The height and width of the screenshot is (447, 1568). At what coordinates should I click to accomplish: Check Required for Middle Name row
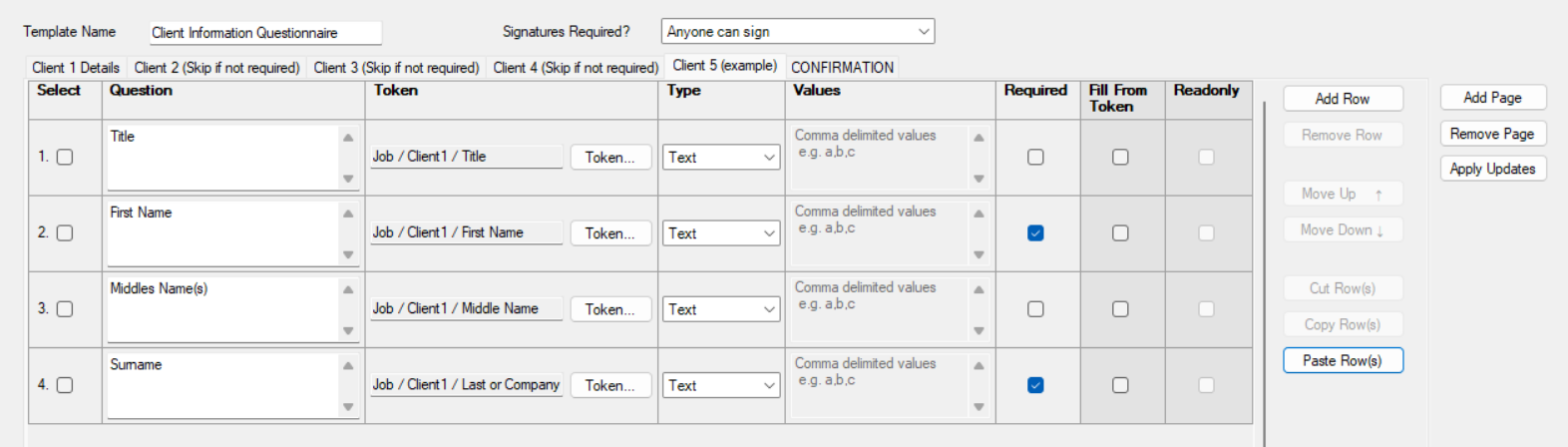pyautogui.click(x=1035, y=309)
